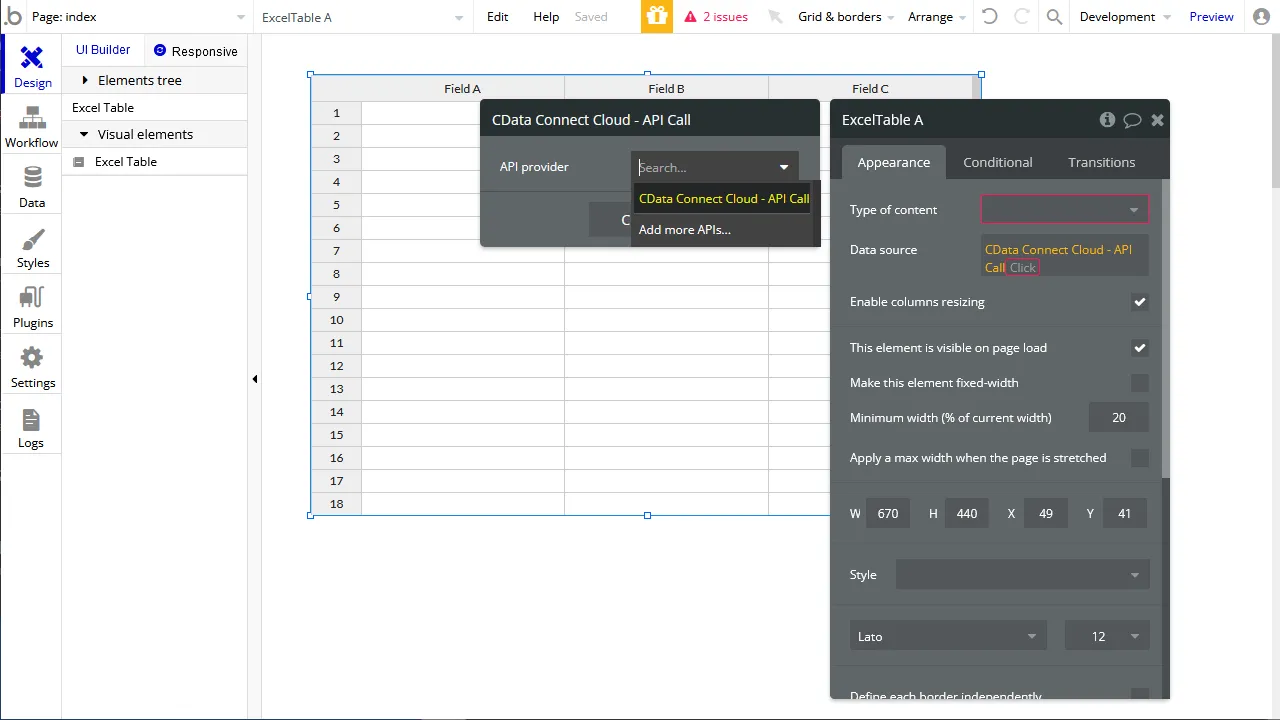Viewport: 1280px width, 720px height.
Task: Switch to the Data tab in sidebar
Action: pos(31,186)
